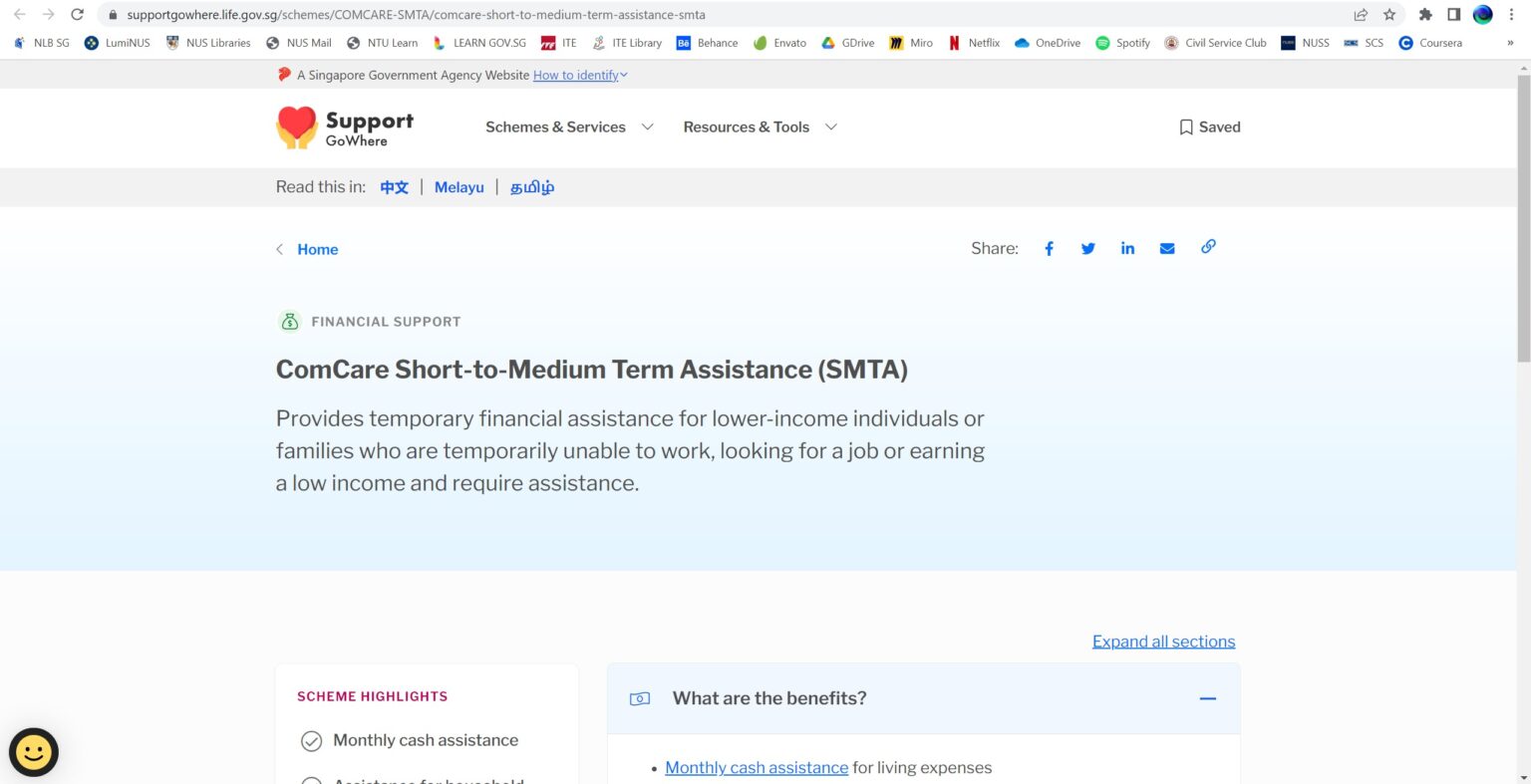Click the browser profile avatar
Image resolution: width=1531 pixels, height=784 pixels.
tap(1483, 15)
